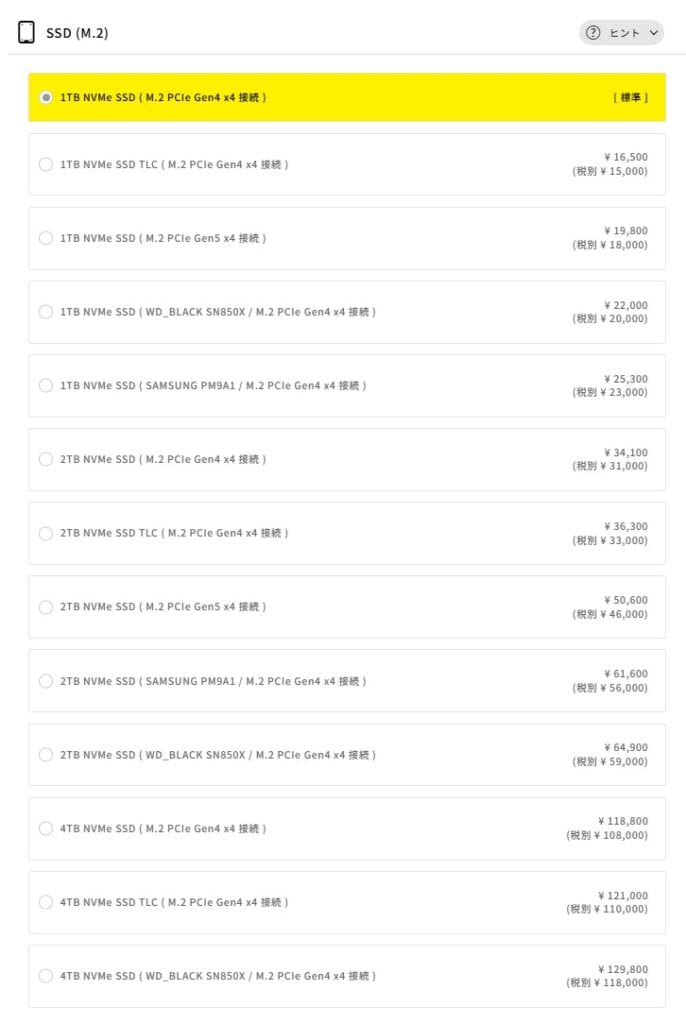Select 1TB WD_BLACK SN850X radio button

[x=46, y=312]
